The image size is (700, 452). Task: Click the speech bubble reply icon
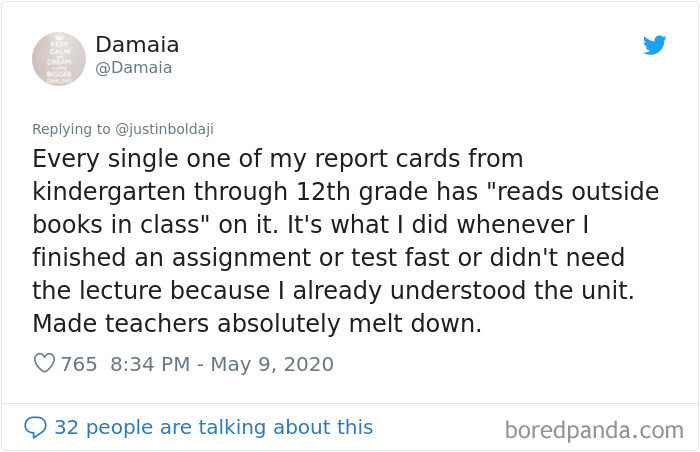(35, 427)
